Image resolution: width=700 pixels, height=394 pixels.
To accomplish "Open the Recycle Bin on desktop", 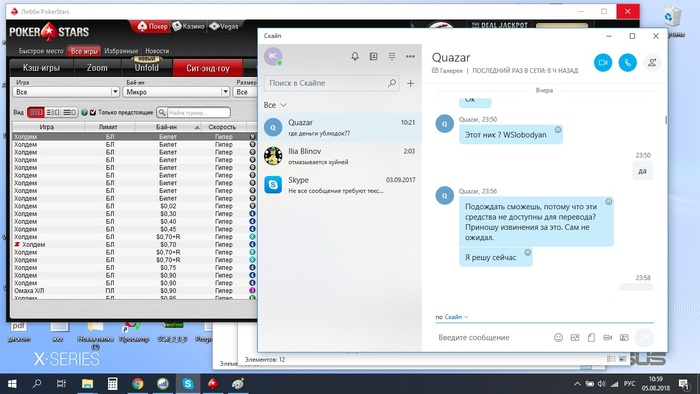I will [672, 21].
